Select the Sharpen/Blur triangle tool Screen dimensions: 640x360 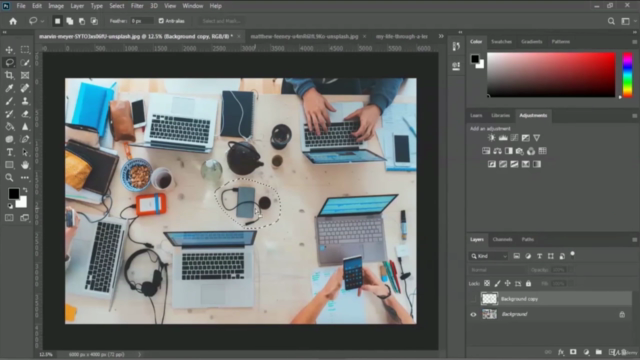[x=25, y=127]
